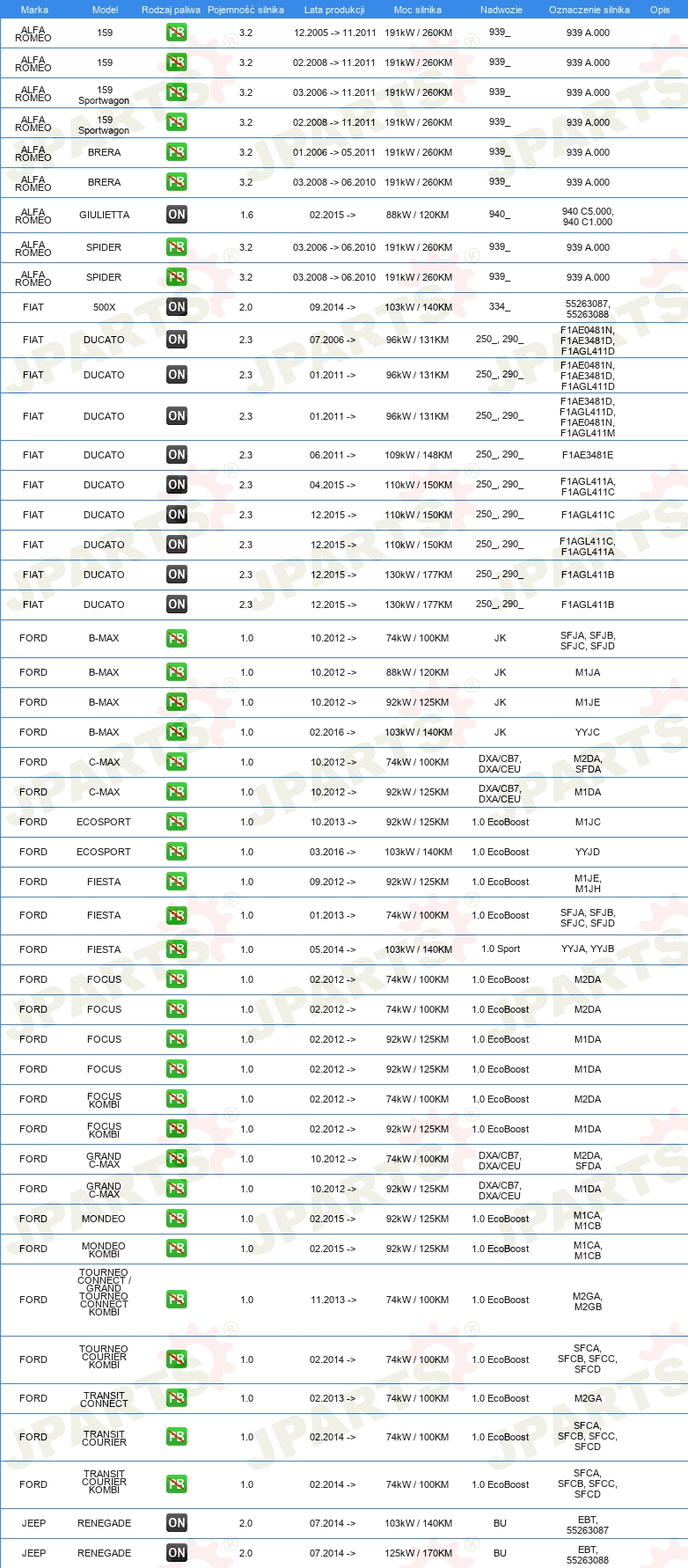The image size is (688, 1568).
Task: Click body code 334_
Action: [500, 306]
